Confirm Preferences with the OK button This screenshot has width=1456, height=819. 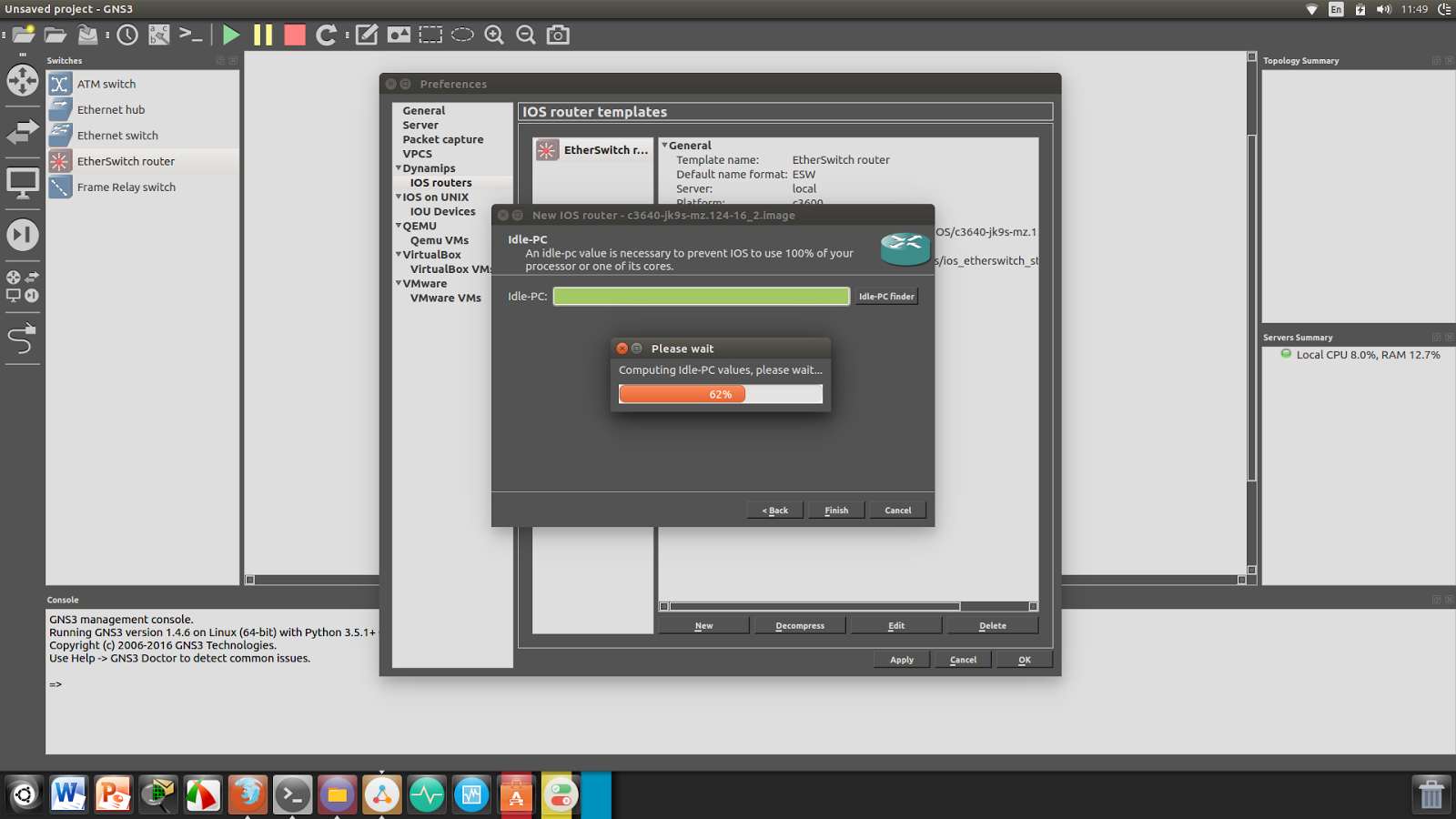click(1025, 660)
